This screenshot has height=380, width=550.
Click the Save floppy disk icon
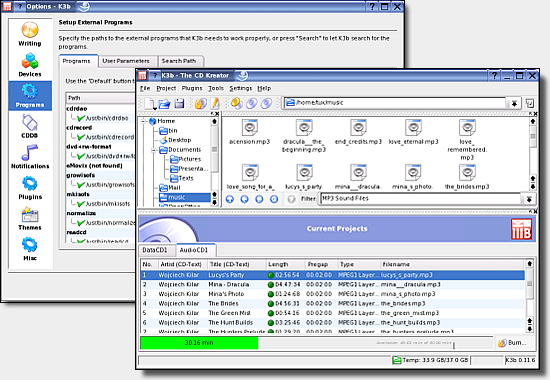pos(179,103)
